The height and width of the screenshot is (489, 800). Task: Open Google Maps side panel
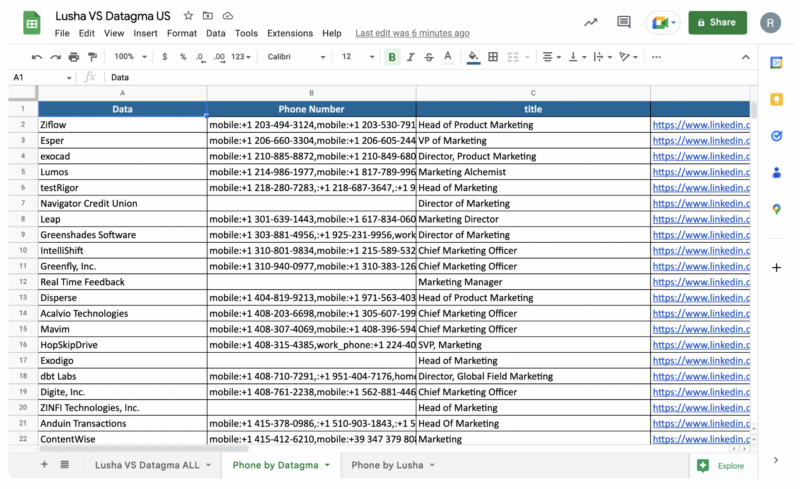point(776,209)
